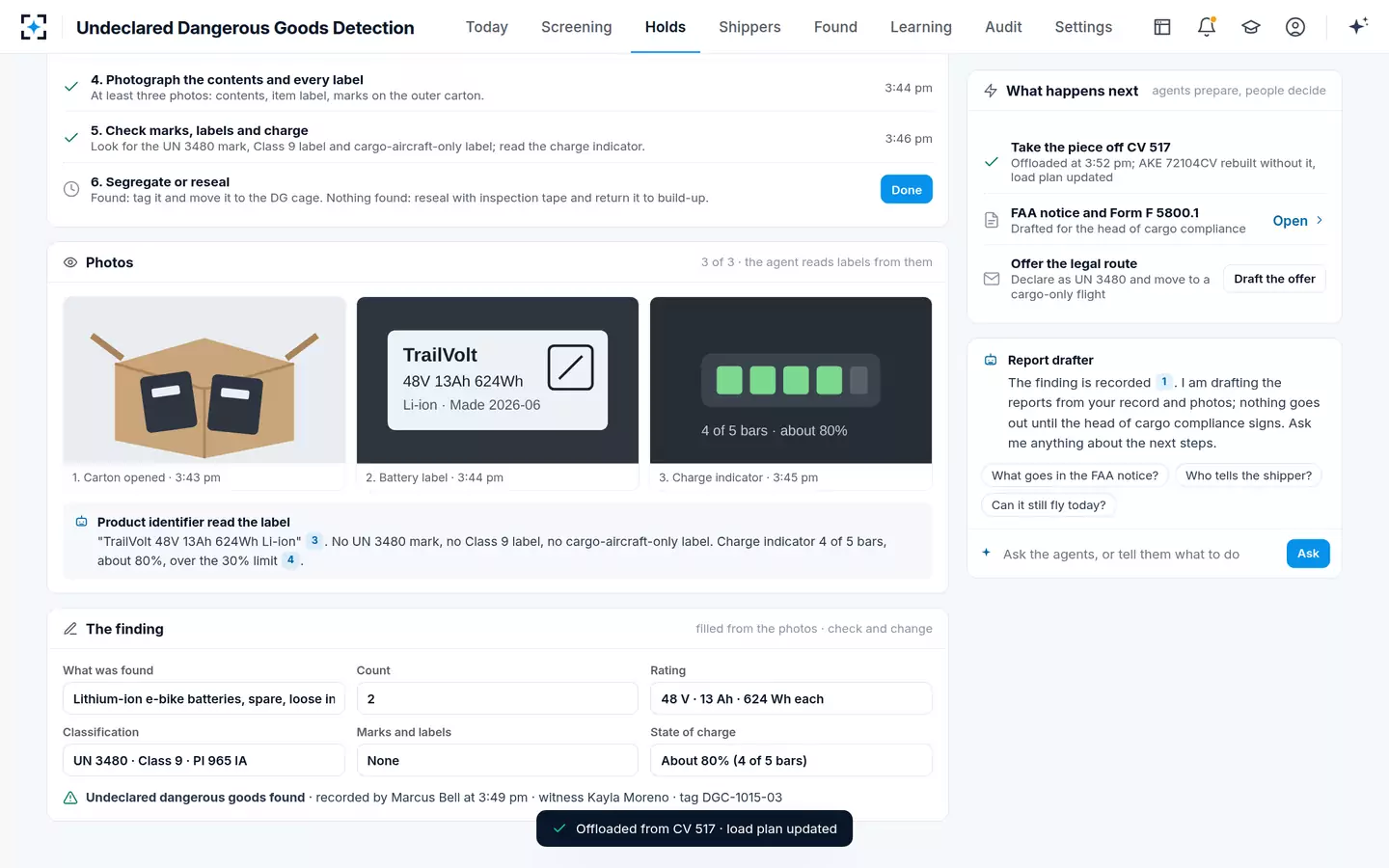Image resolution: width=1389 pixels, height=868 pixels.
Task: Click the Classification field
Action: (204, 761)
